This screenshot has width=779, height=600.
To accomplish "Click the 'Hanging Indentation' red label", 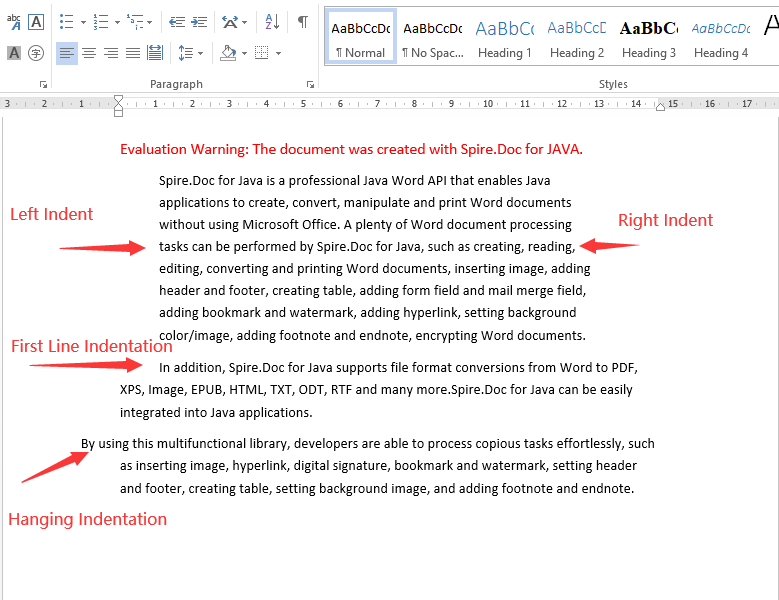I will 87,519.
